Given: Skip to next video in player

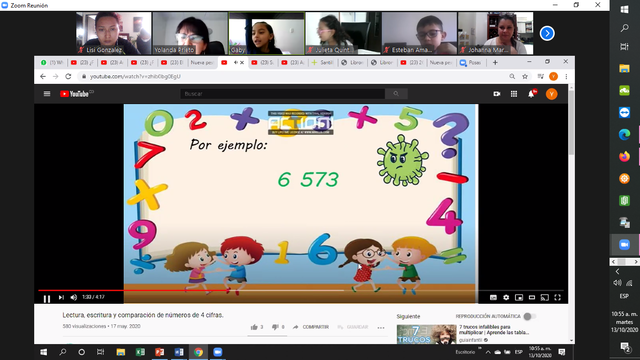Looking at the screenshot, I should (61, 298).
